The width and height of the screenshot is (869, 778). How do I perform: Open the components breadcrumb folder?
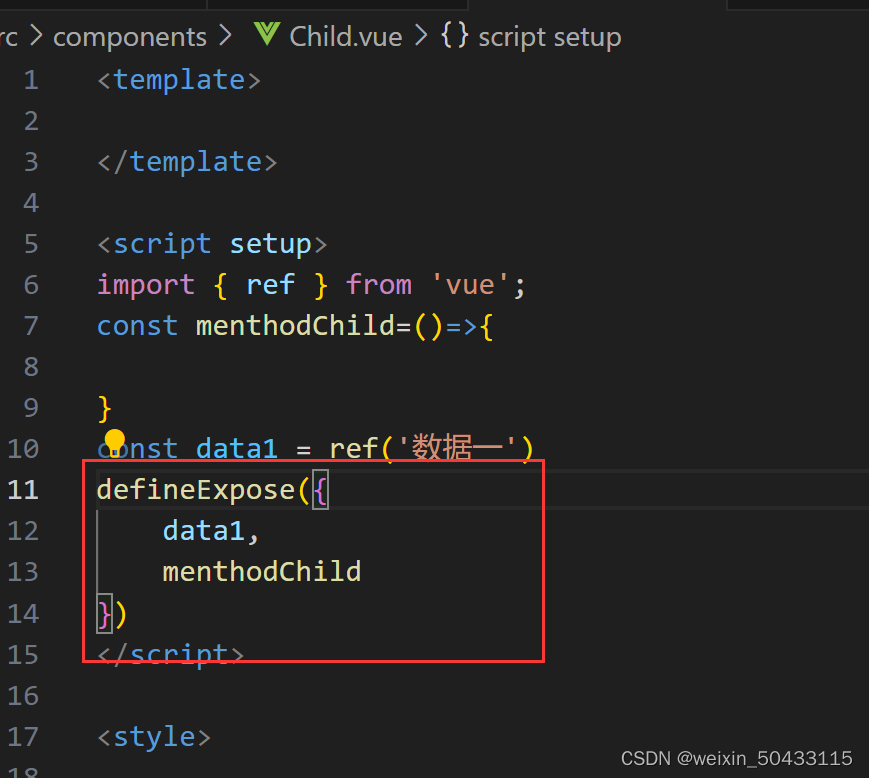(x=130, y=37)
